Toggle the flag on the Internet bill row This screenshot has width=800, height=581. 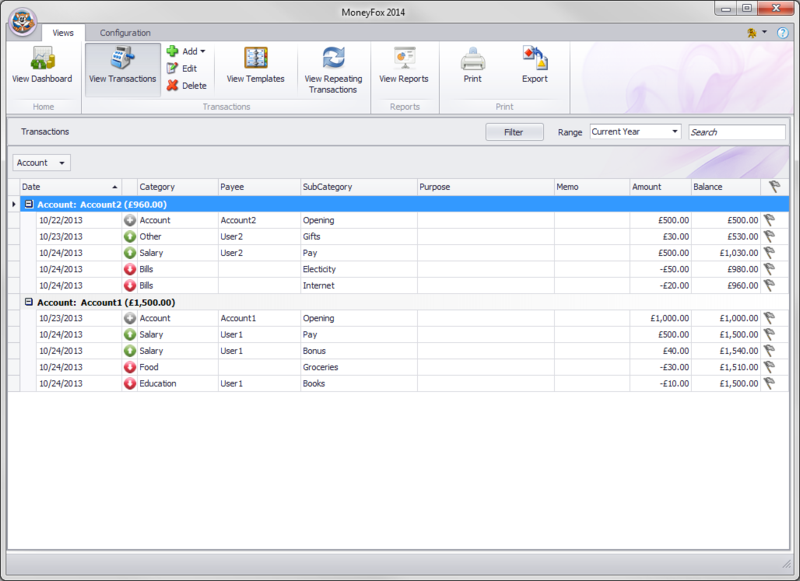coord(770,285)
